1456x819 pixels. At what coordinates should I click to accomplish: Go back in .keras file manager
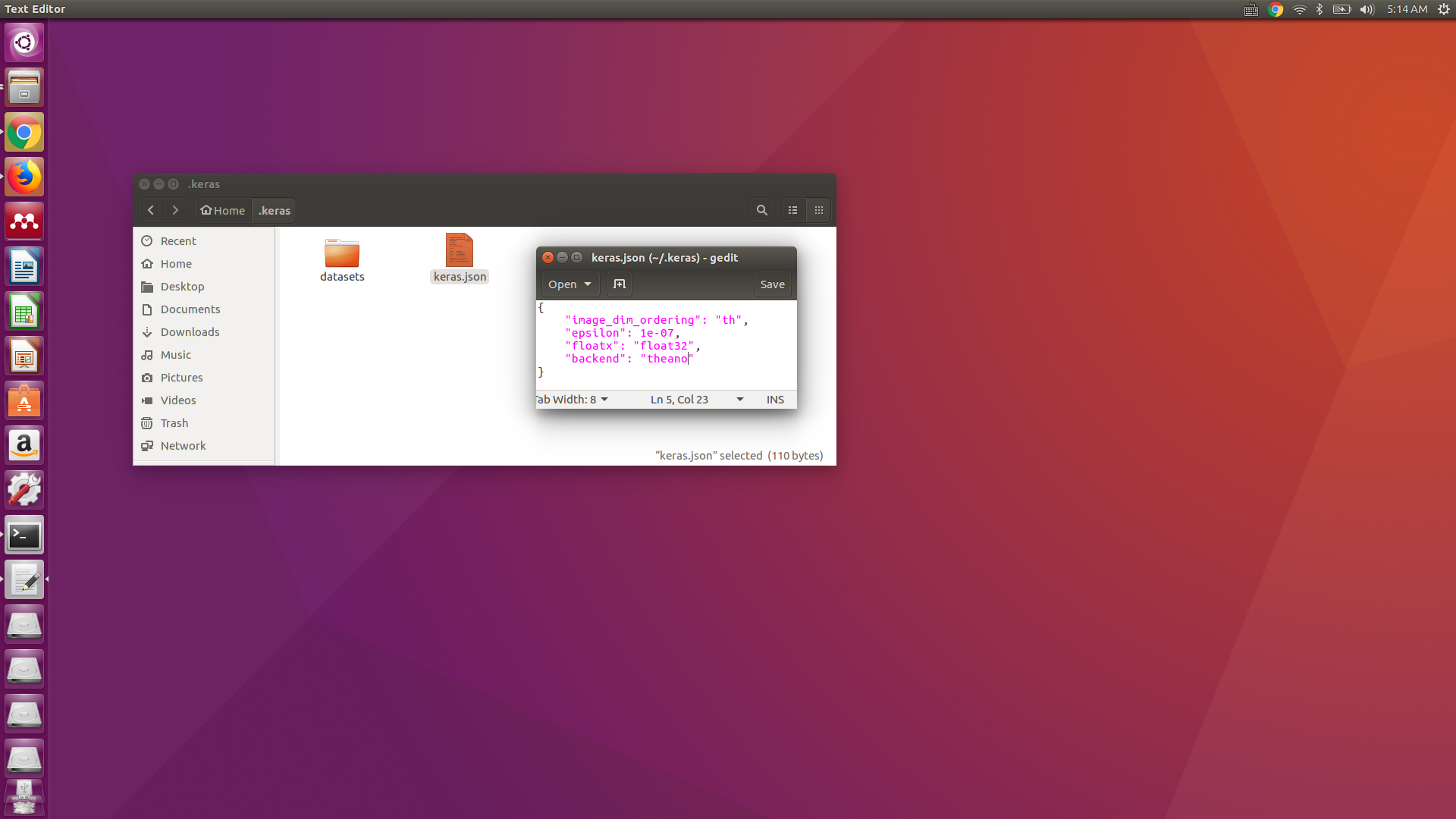[x=151, y=210]
